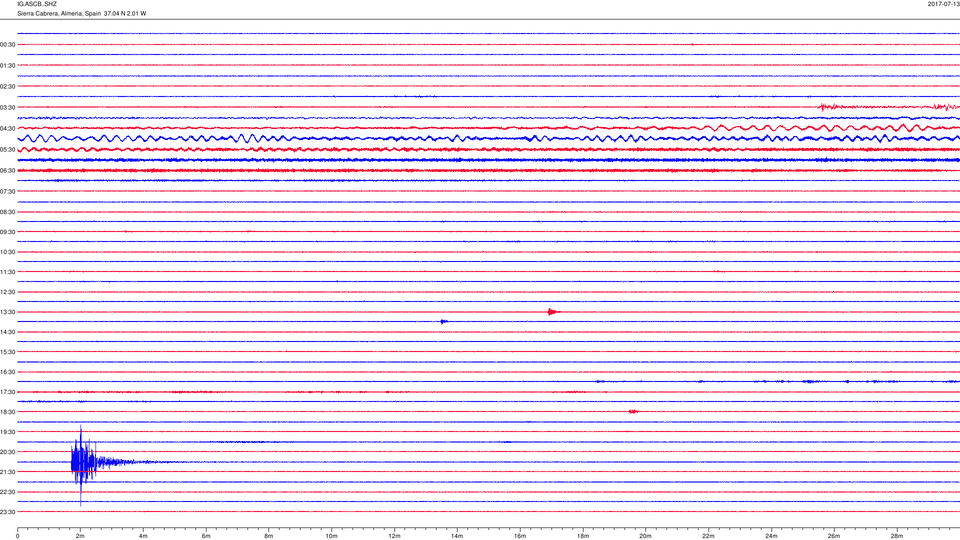Click the 22m axis tick label
The image size is (960, 540).
coord(708,536)
